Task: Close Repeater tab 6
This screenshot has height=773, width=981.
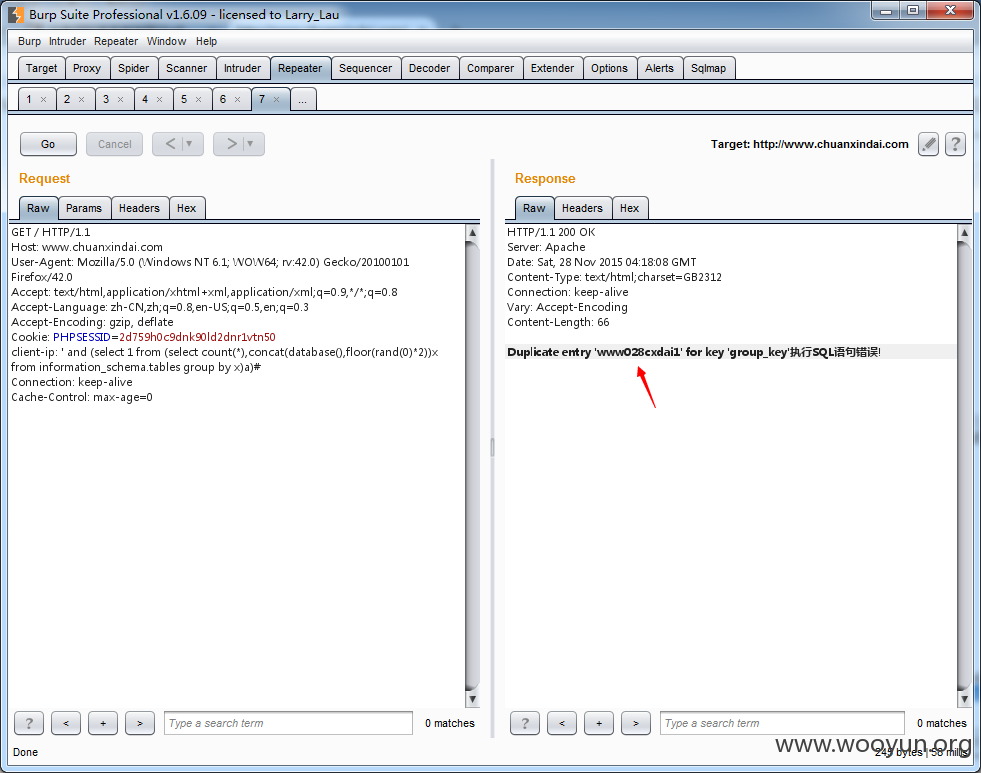Action: 237,99
